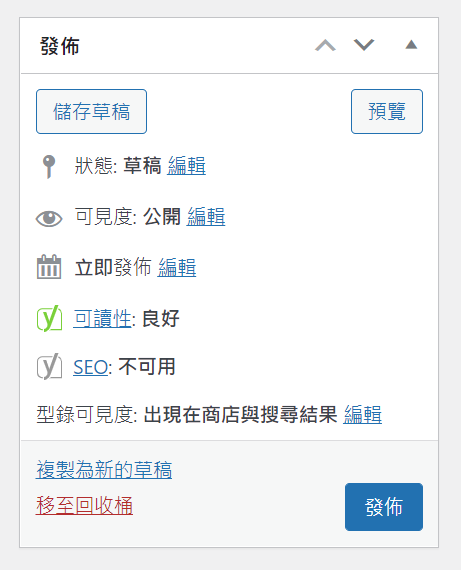Click the 預覽 preview button
The height and width of the screenshot is (570, 461).
pyautogui.click(x=387, y=112)
